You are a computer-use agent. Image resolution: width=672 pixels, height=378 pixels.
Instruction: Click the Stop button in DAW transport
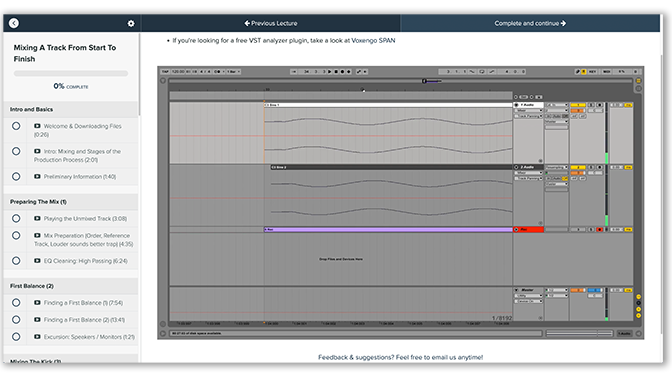(x=336, y=72)
